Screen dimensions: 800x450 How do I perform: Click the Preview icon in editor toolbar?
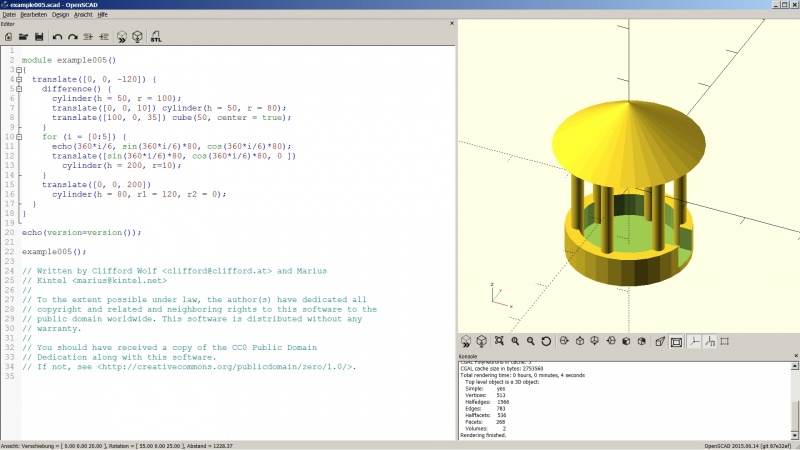point(121,37)
